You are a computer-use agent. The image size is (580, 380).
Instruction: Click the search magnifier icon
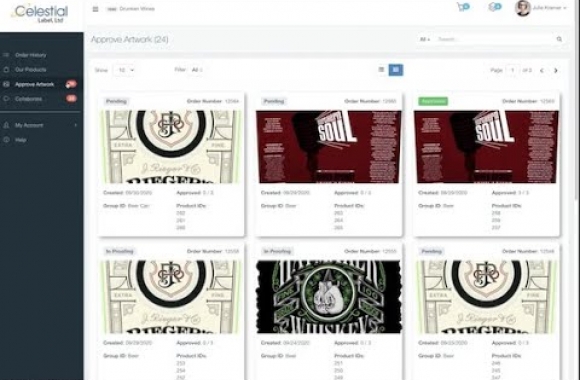tap(559, 39)
